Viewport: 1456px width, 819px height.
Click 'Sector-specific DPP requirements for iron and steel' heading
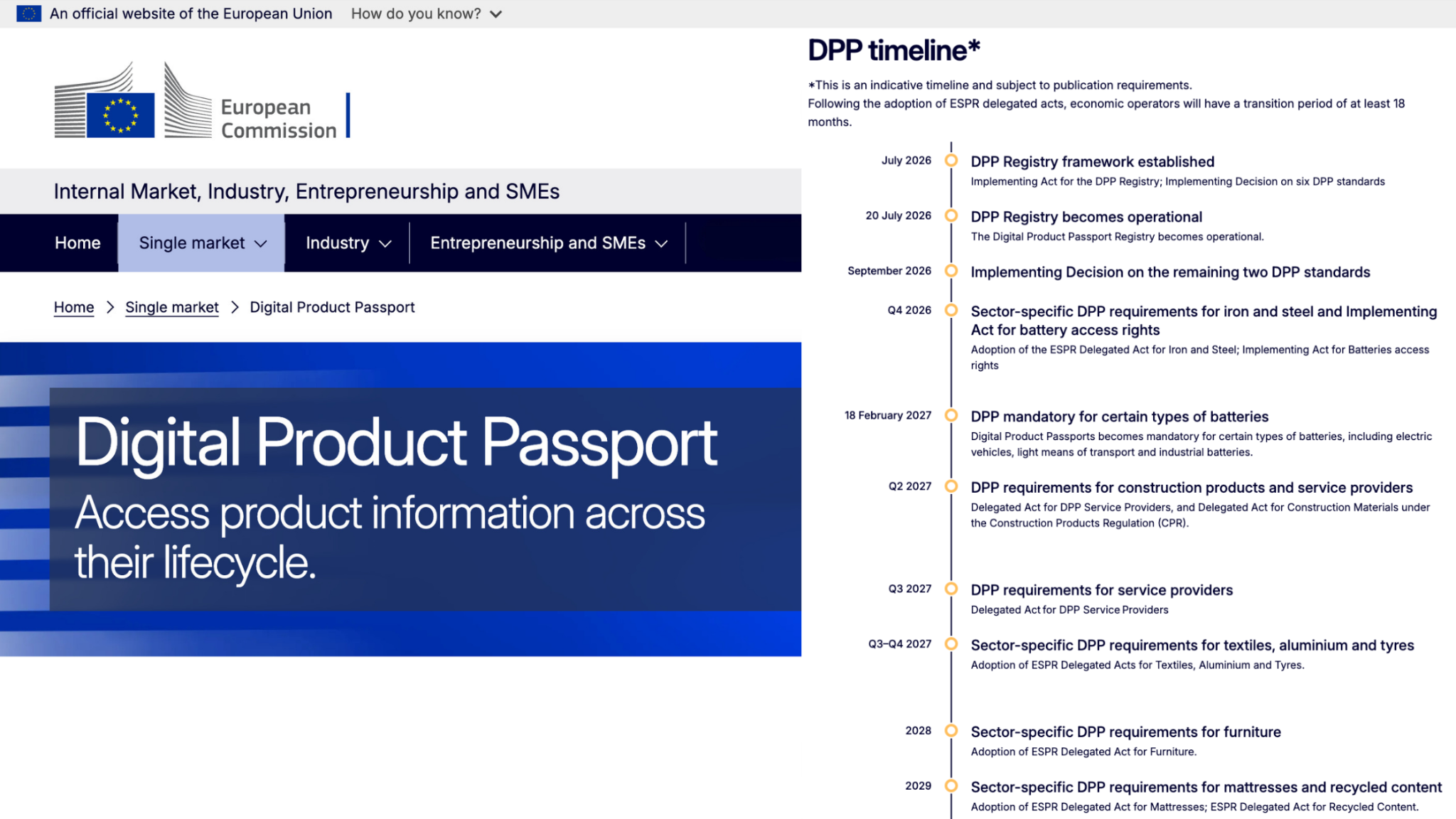[x=1204, y=321]
